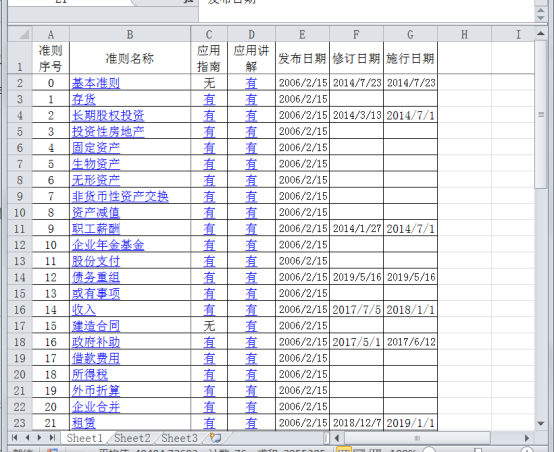Open the 所得税 hyperlink
Viewport: 554px width, 452px height.
pyautogui.click(x=90, y=375)
